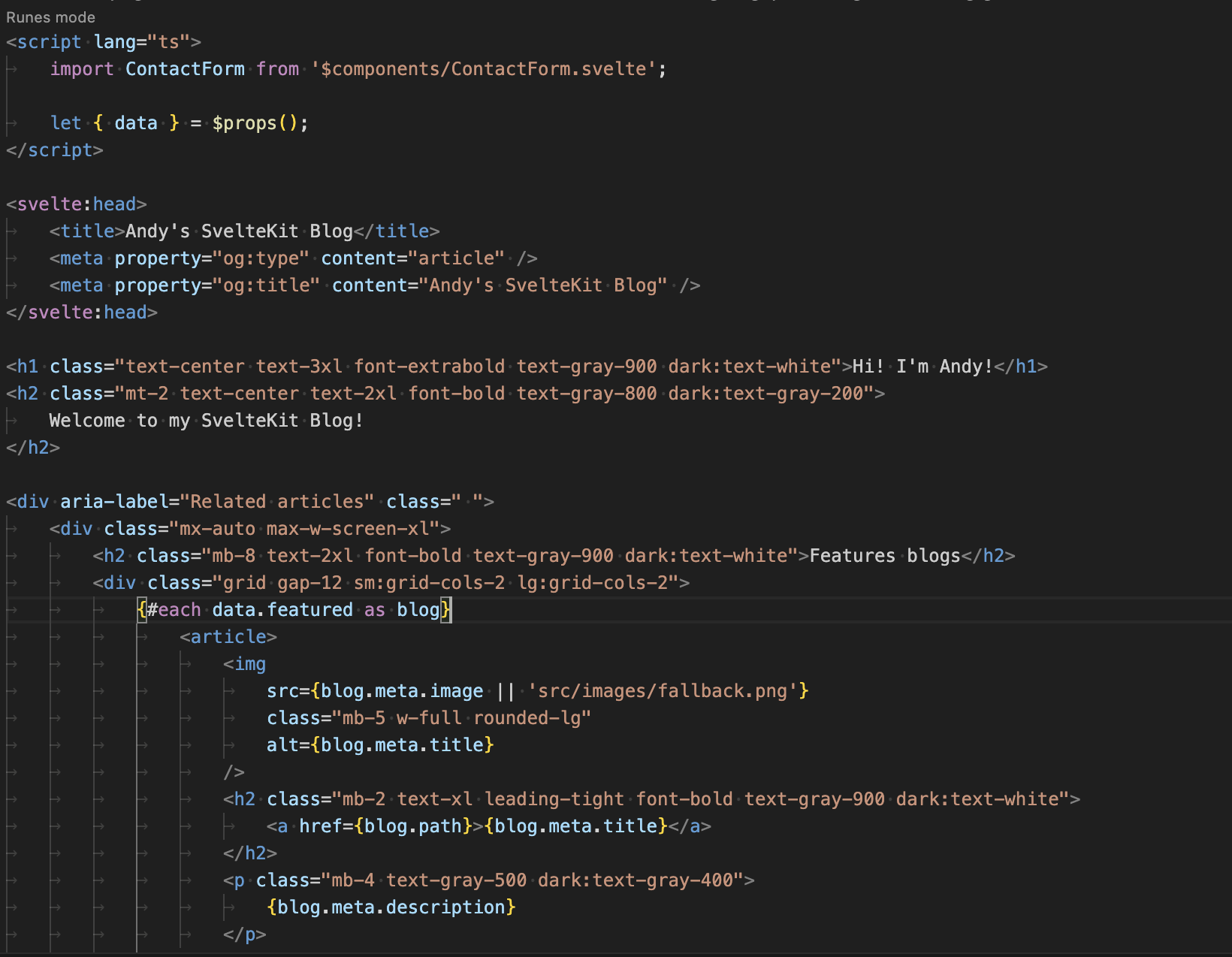The image size is (1232, 957).
Task: Click the opening 'svelte:head' tag
Action: 76,204
